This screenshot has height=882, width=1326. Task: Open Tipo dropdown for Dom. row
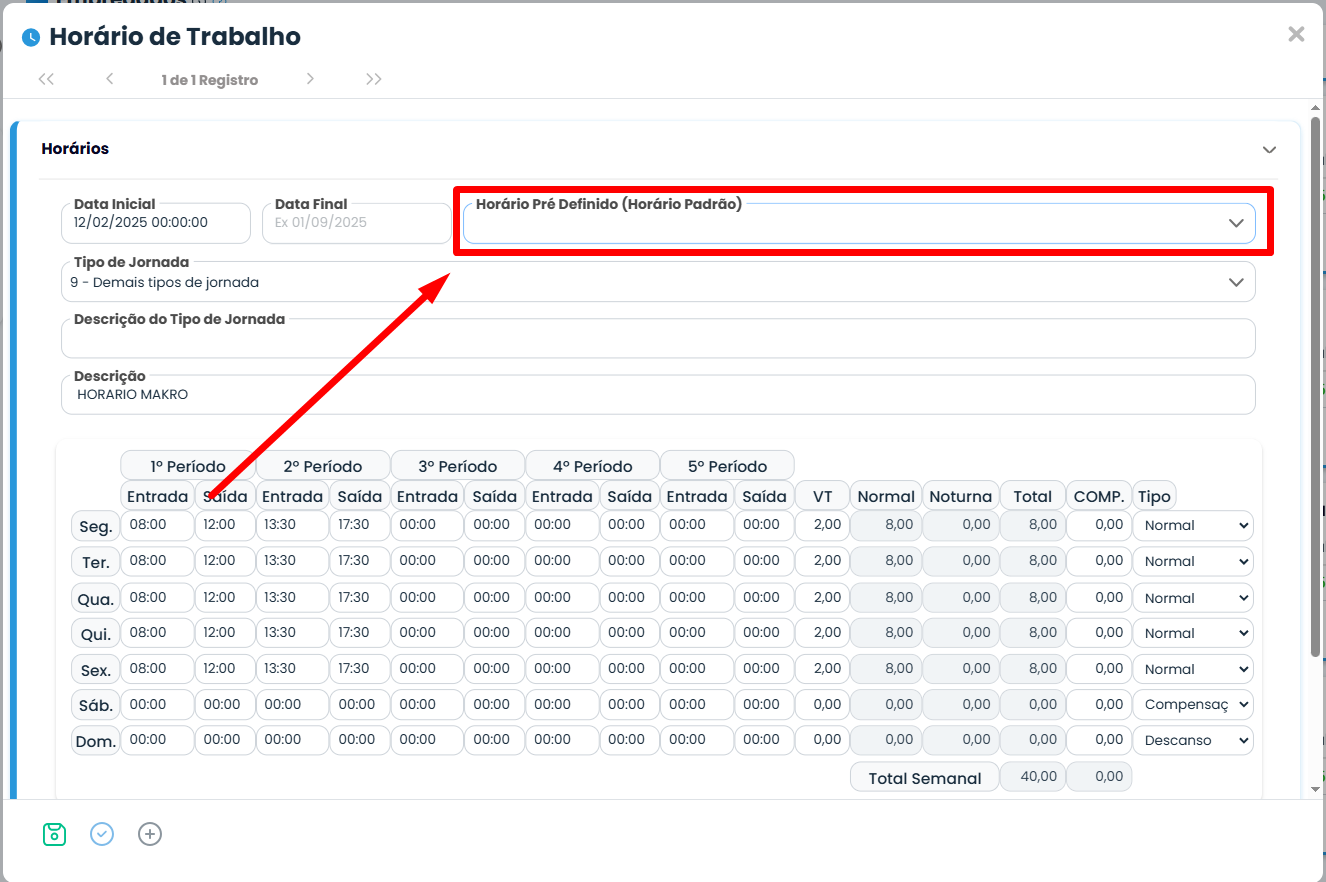click(x=1192, y=741)
